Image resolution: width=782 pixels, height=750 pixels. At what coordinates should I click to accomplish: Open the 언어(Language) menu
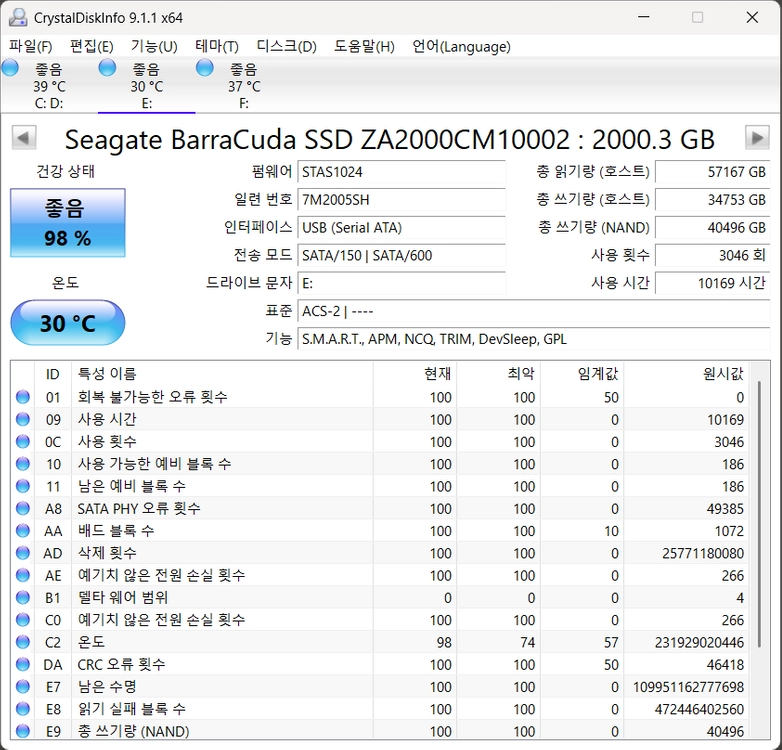pos(461,46)
